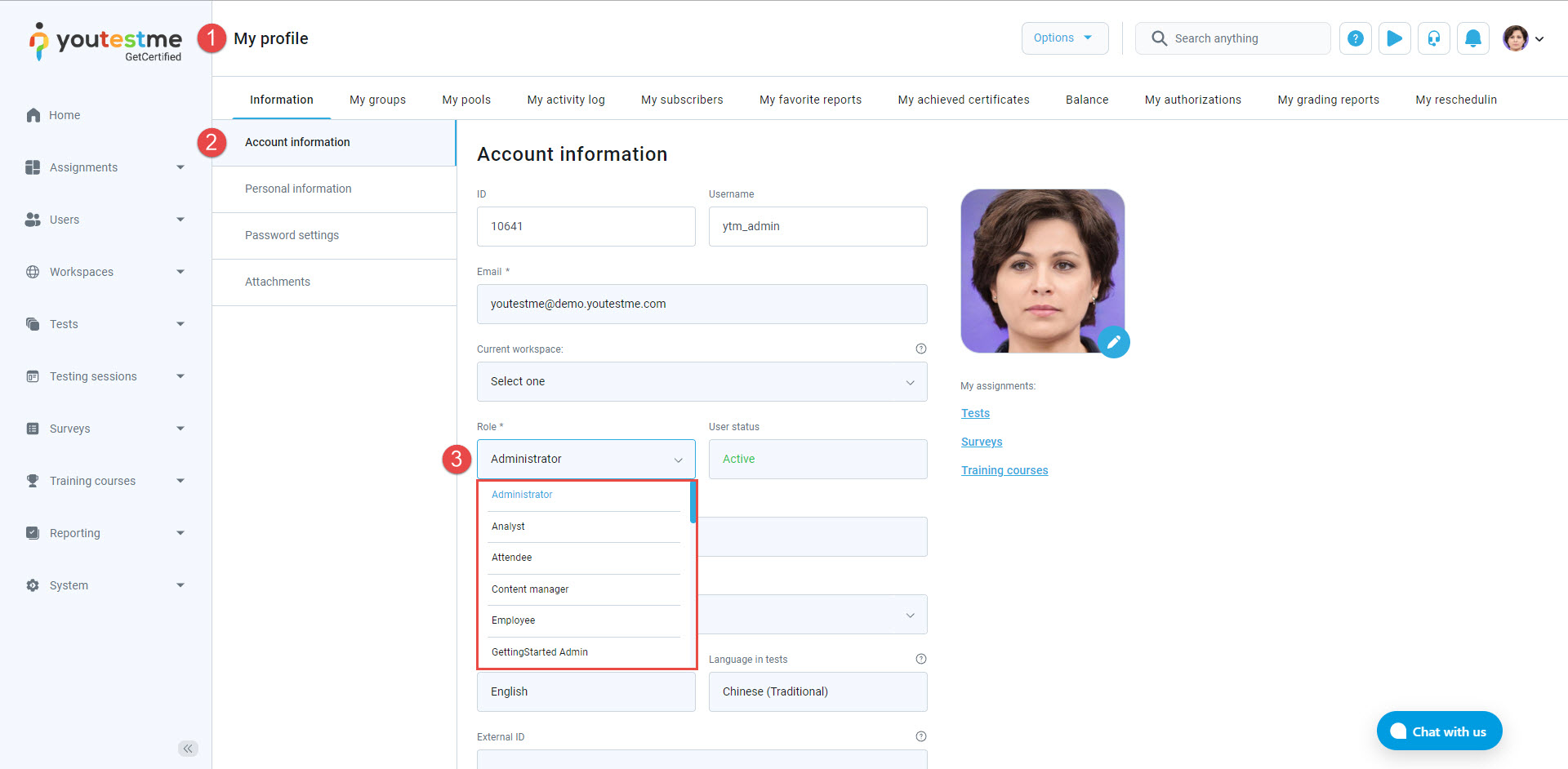Open the Training courses assignments link
This screenshot has height=769, width=1568.
click(x=1004, y=470)
